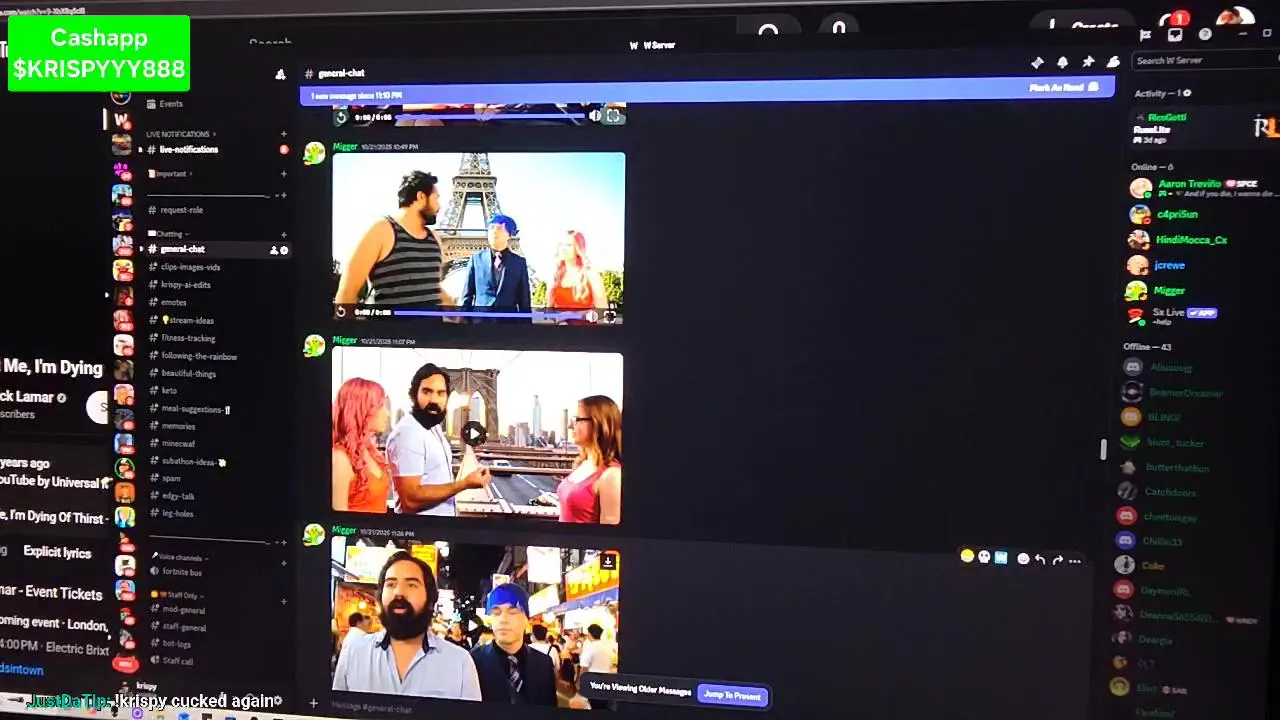Open the keto channel

tap(169, 391)
